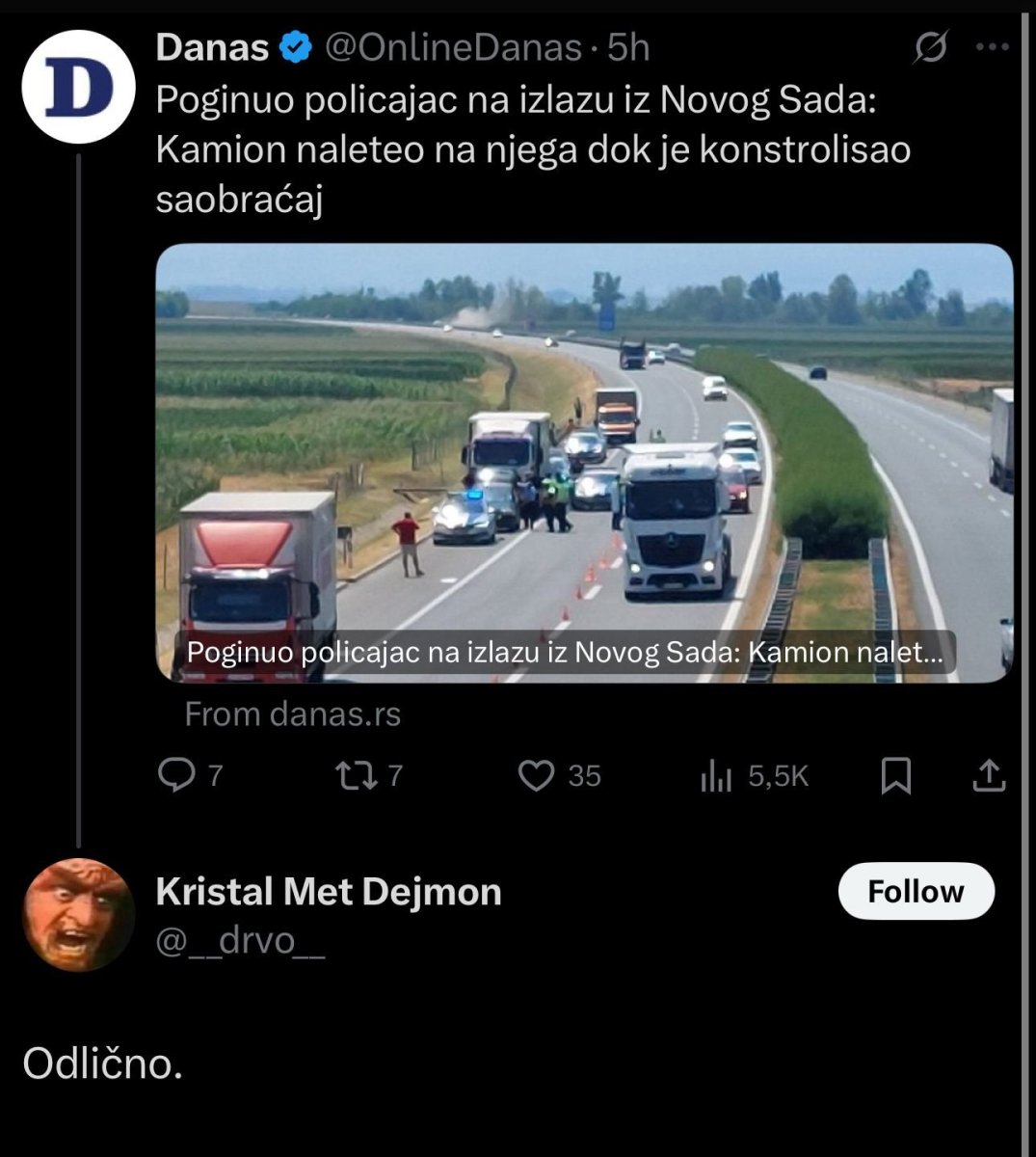The width and height of the screenshot is (1036, 1157).
Task: Follow Kristal Met Dejmon
Action: click(916, 891)
